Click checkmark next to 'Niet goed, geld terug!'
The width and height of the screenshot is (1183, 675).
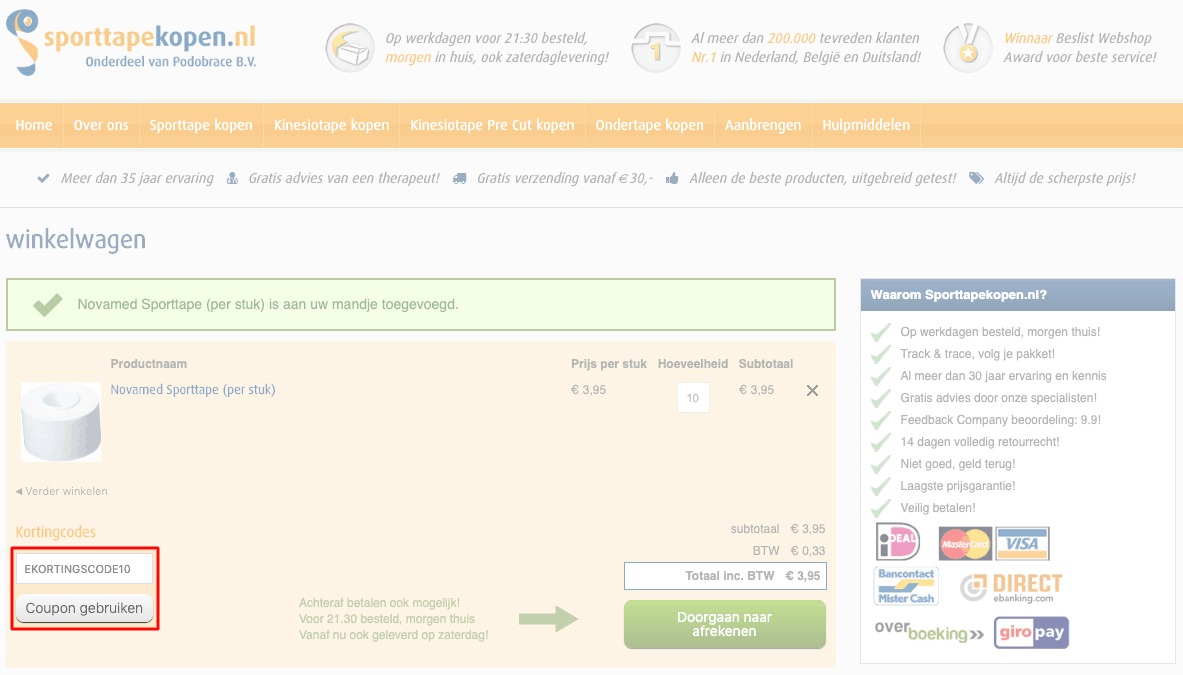click(881, 464)
